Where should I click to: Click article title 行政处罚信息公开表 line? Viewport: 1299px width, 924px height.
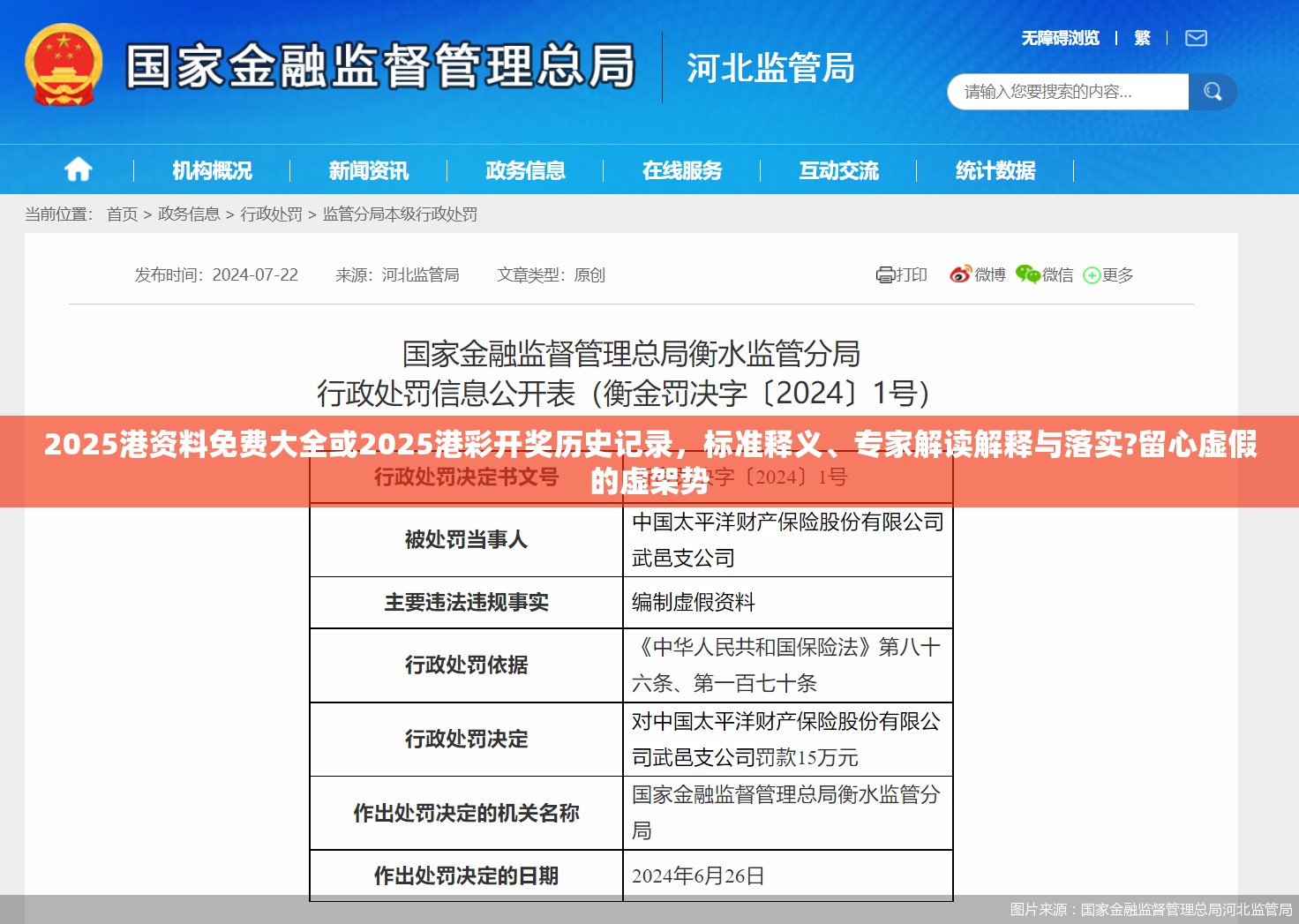click(623, 393)
